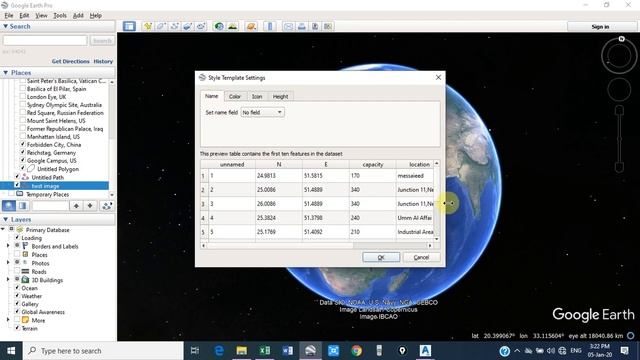
Task: Open the Add menu
Action: (x=78, y=15)
